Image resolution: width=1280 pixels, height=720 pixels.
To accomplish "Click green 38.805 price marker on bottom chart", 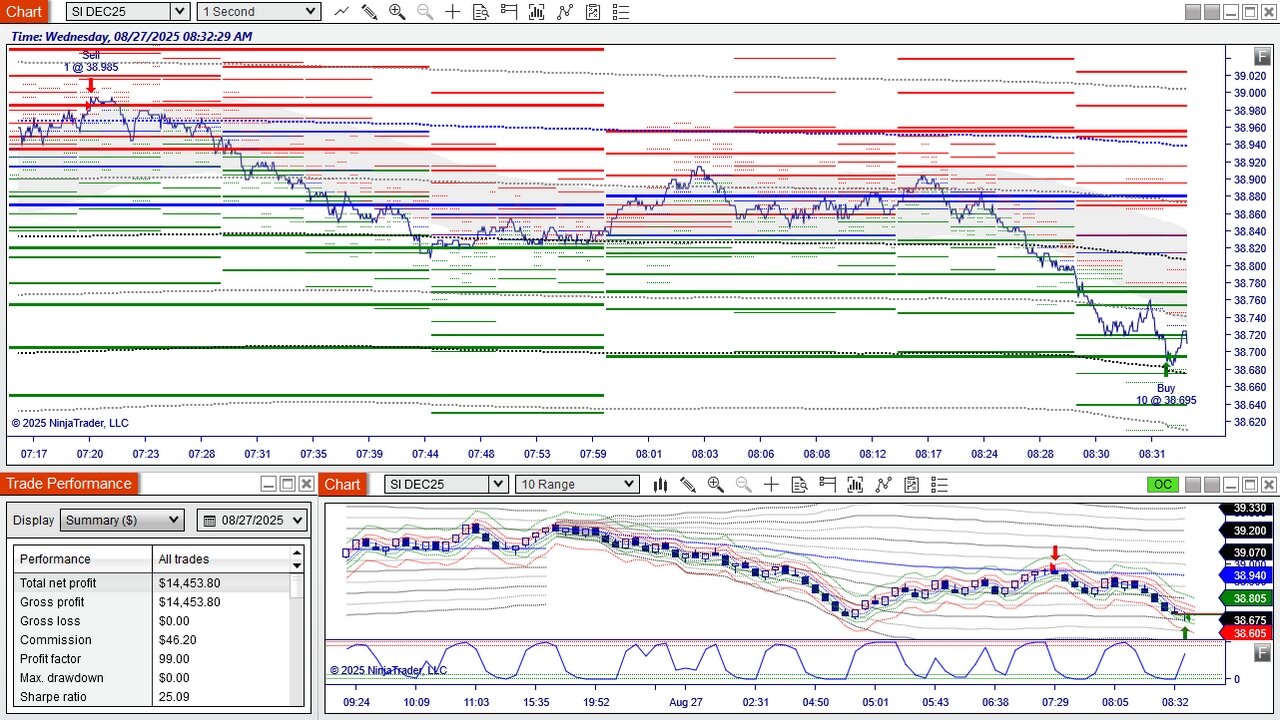I will tap(1244, 598).
